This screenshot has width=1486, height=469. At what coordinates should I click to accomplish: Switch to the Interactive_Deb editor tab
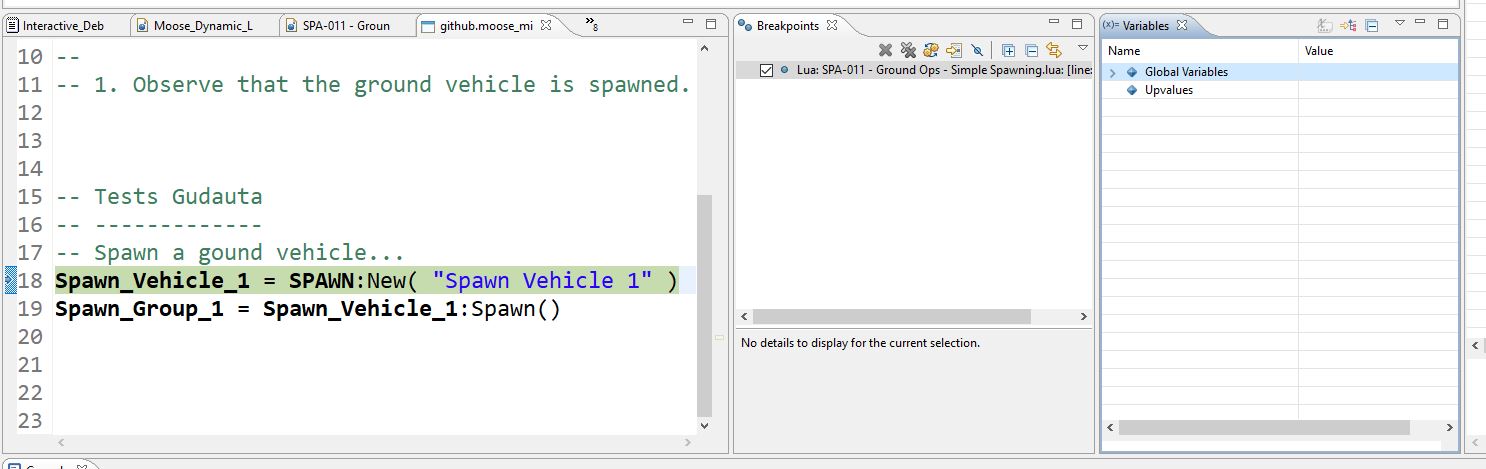[x=62, y=26]
